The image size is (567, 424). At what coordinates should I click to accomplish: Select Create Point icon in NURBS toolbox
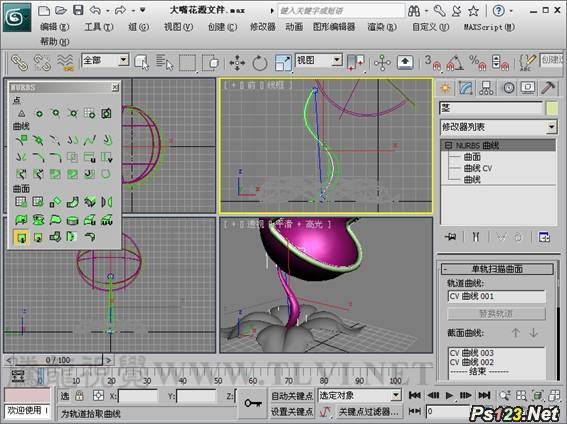[x=21, y=114]
